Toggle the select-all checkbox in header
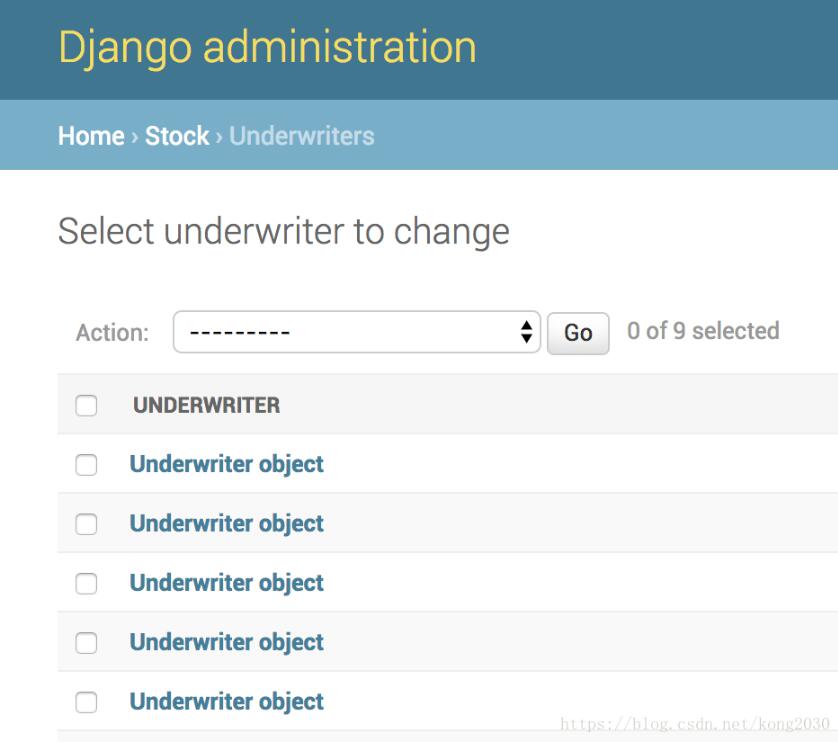 pyautogui.click(x=86, y=403)
